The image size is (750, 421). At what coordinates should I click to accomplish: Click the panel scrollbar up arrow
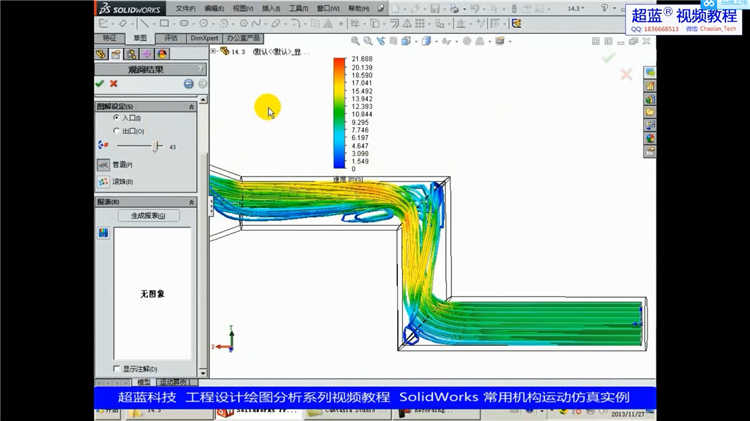tap(203, 100)
